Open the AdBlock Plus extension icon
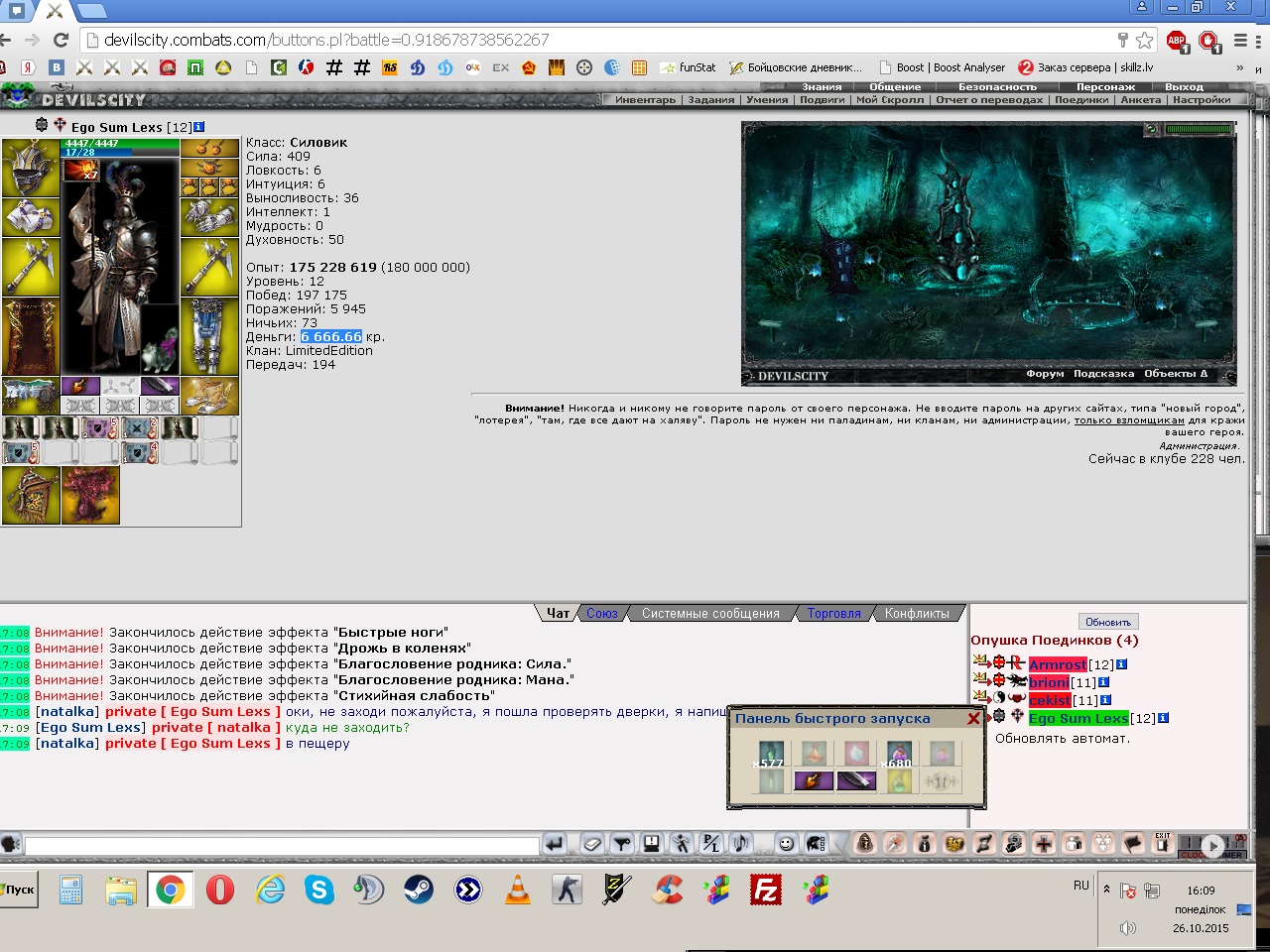The image size is (1270, 952). (1177, 41)
